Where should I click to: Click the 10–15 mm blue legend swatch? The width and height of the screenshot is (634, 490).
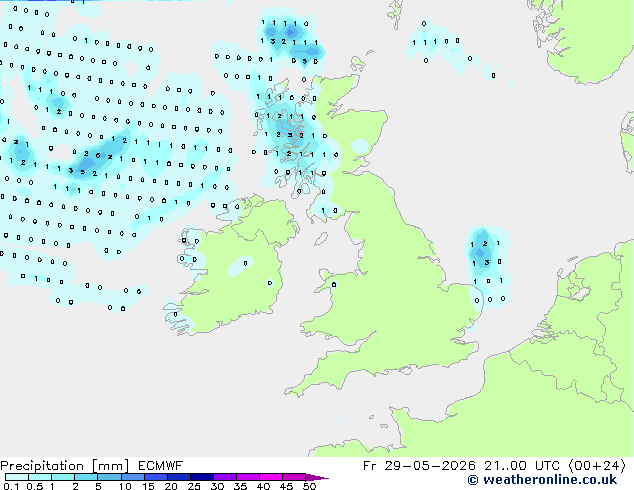coord(132,477)
